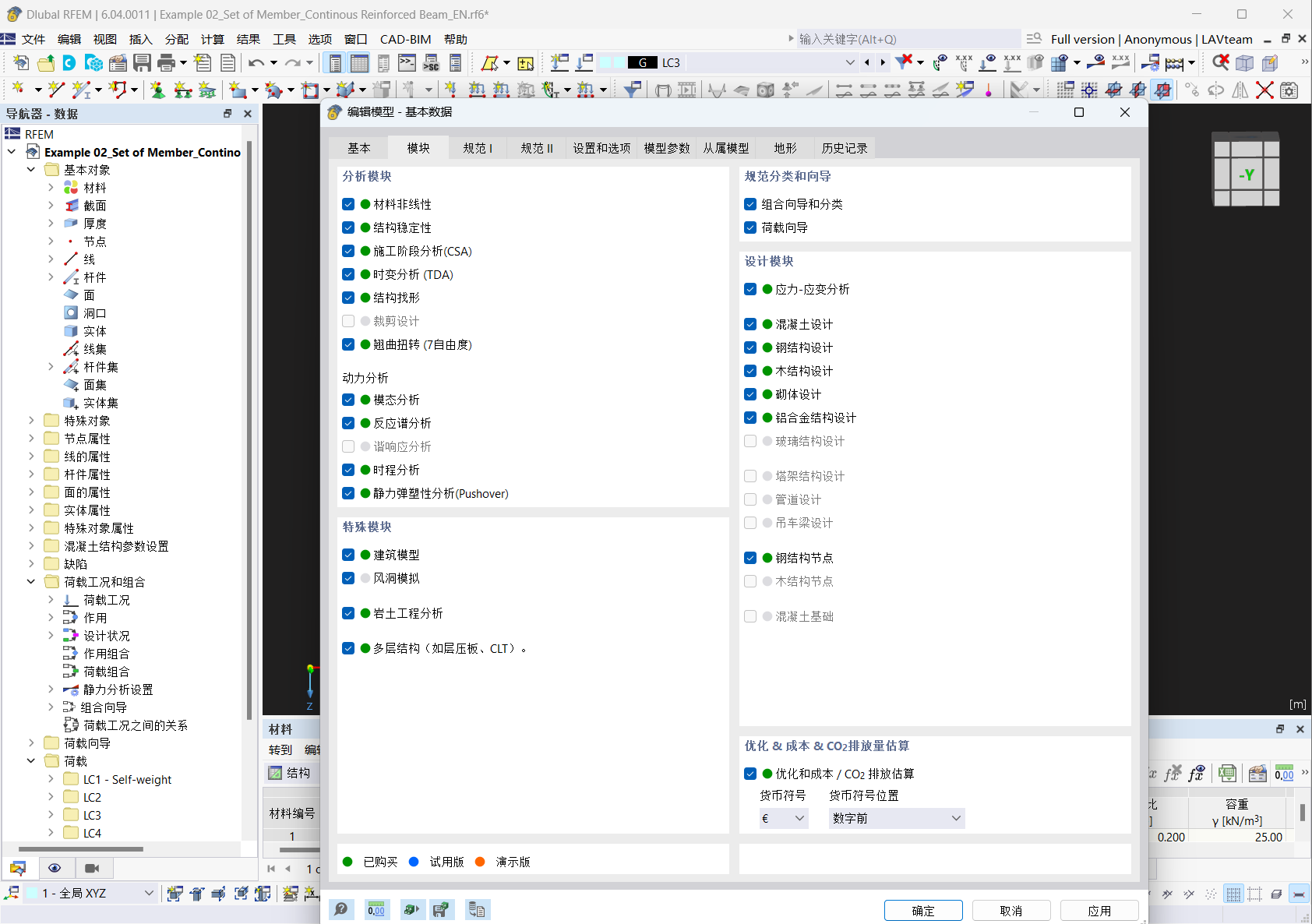
Task: Select previous load case arrow
Action: 867,62
